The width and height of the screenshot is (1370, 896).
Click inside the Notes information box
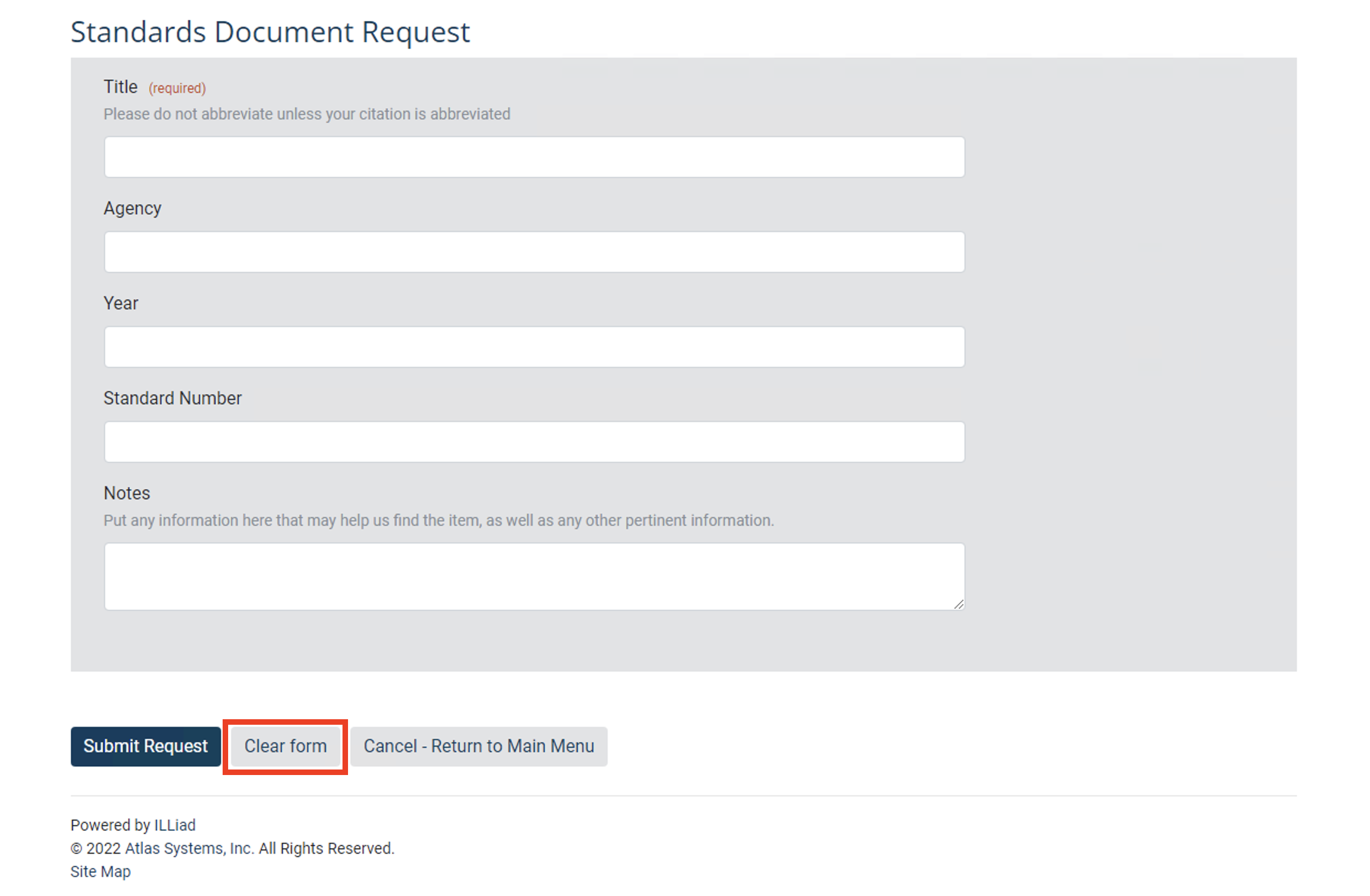534,576
